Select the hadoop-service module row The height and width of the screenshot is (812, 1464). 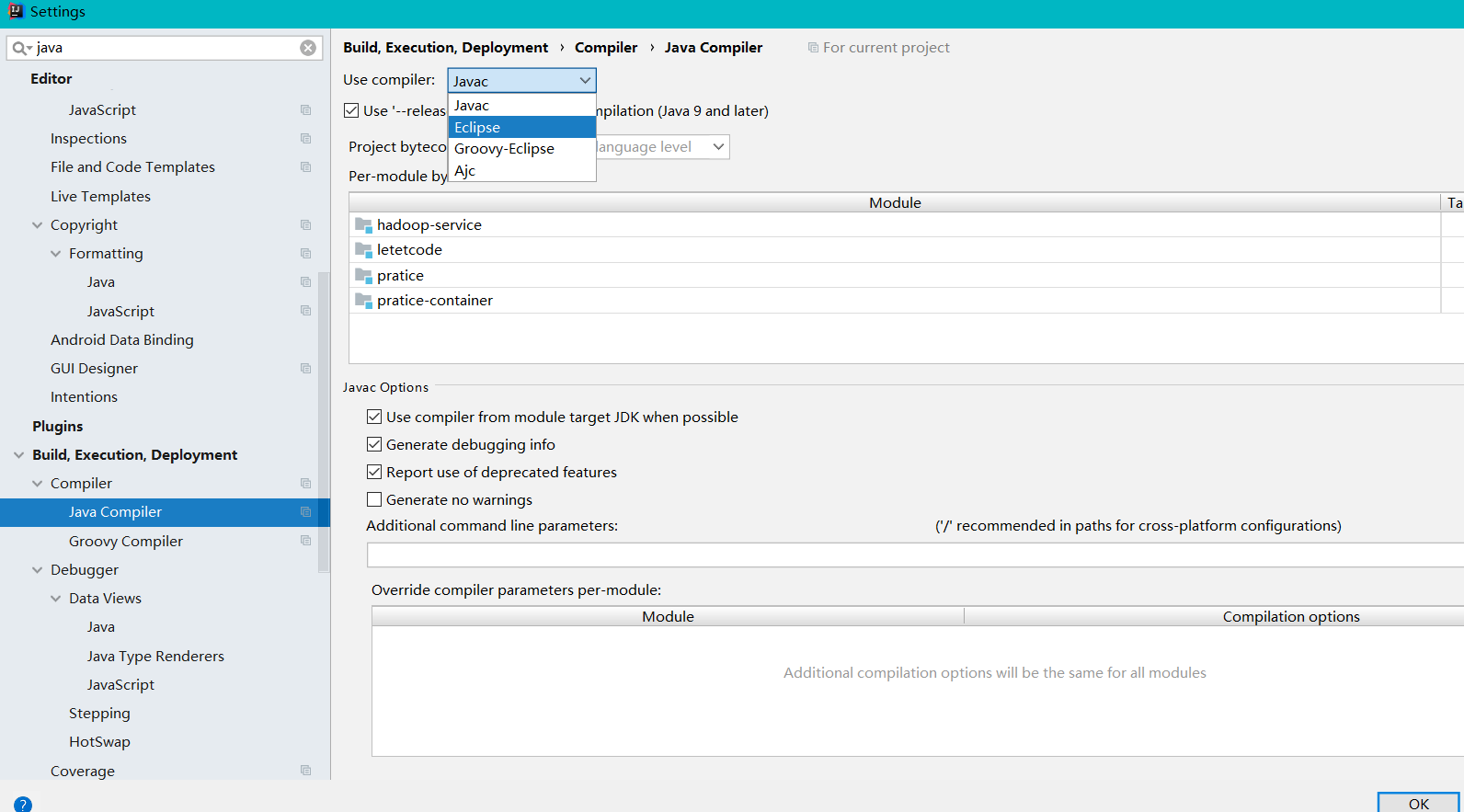pos(895,224)
